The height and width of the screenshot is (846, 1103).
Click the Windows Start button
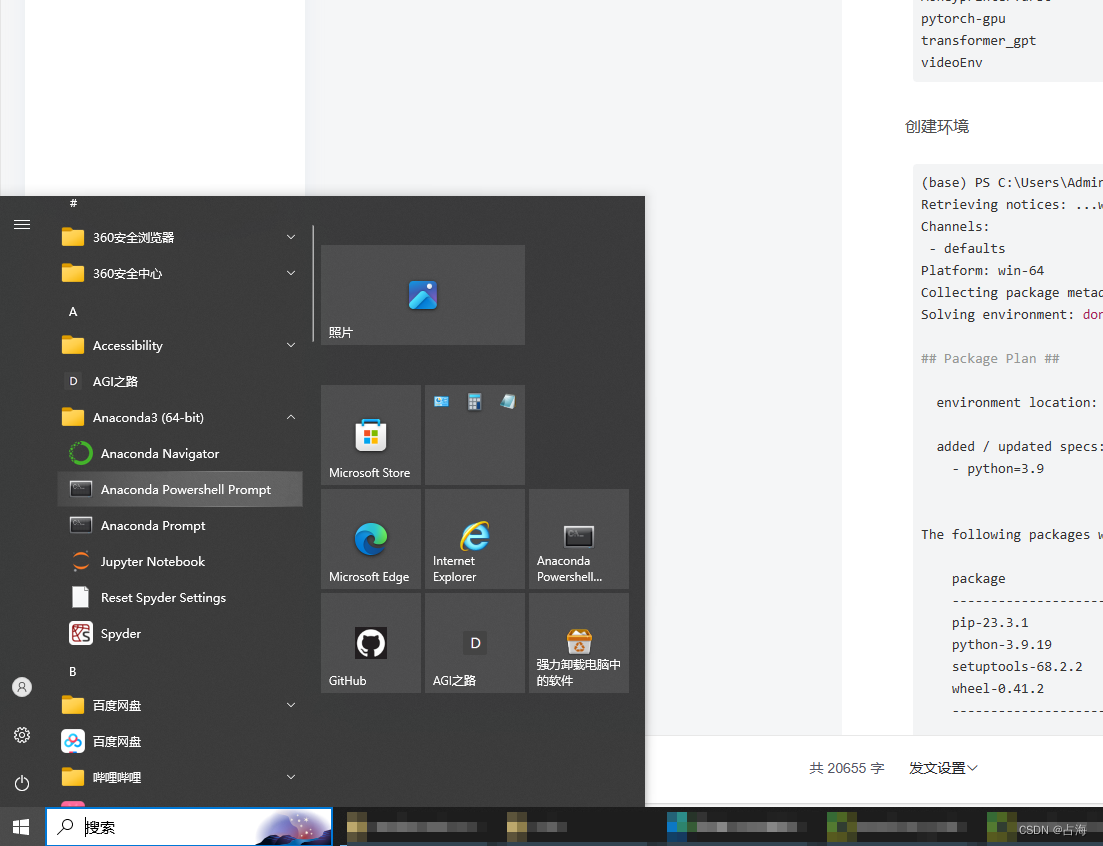click(21, 827)
